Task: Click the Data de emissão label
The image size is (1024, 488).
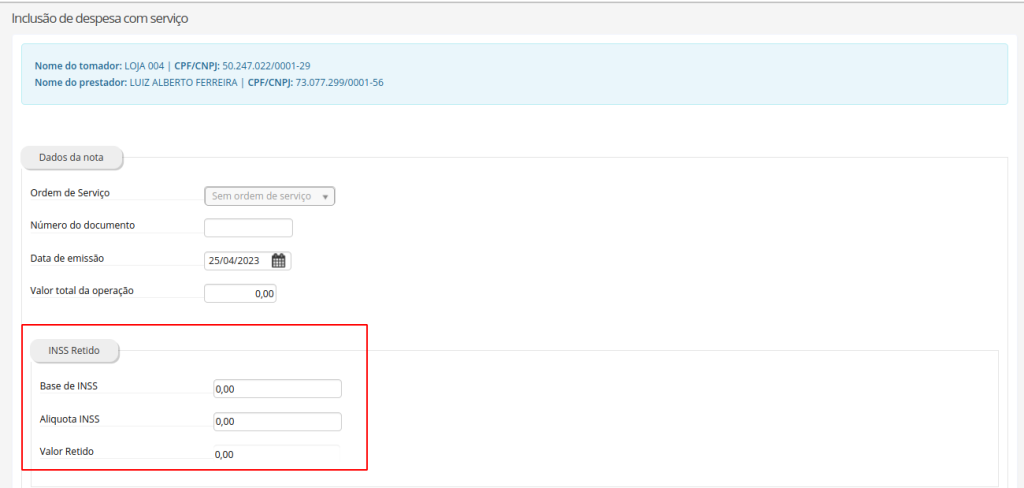Action: (x=67, y=258)
